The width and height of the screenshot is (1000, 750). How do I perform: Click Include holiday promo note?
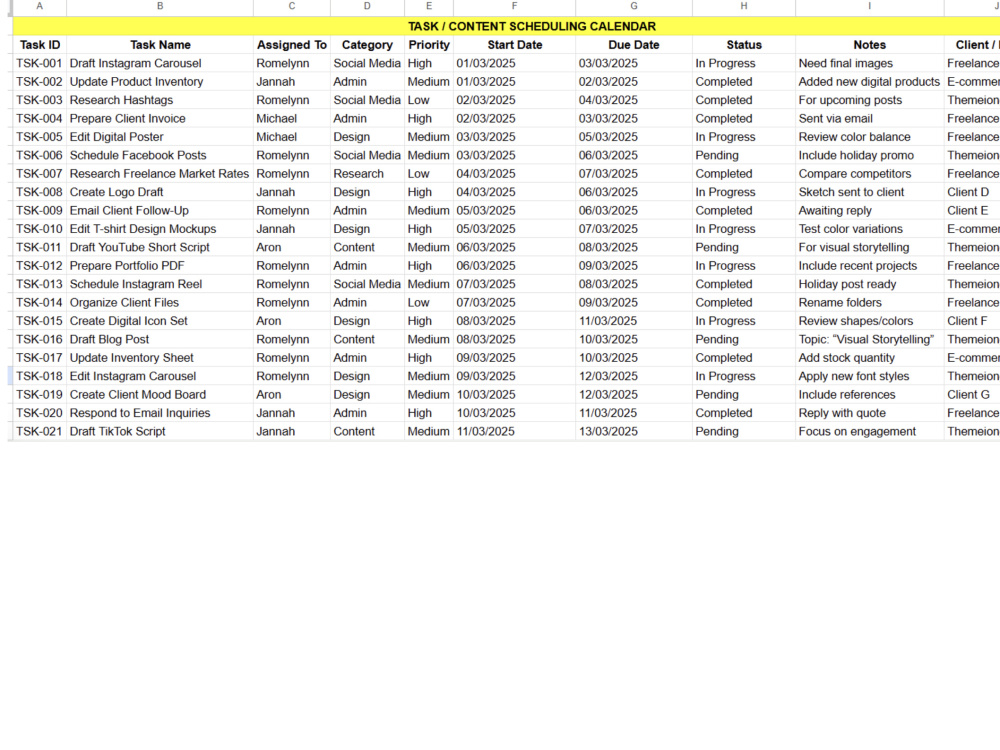869,155
